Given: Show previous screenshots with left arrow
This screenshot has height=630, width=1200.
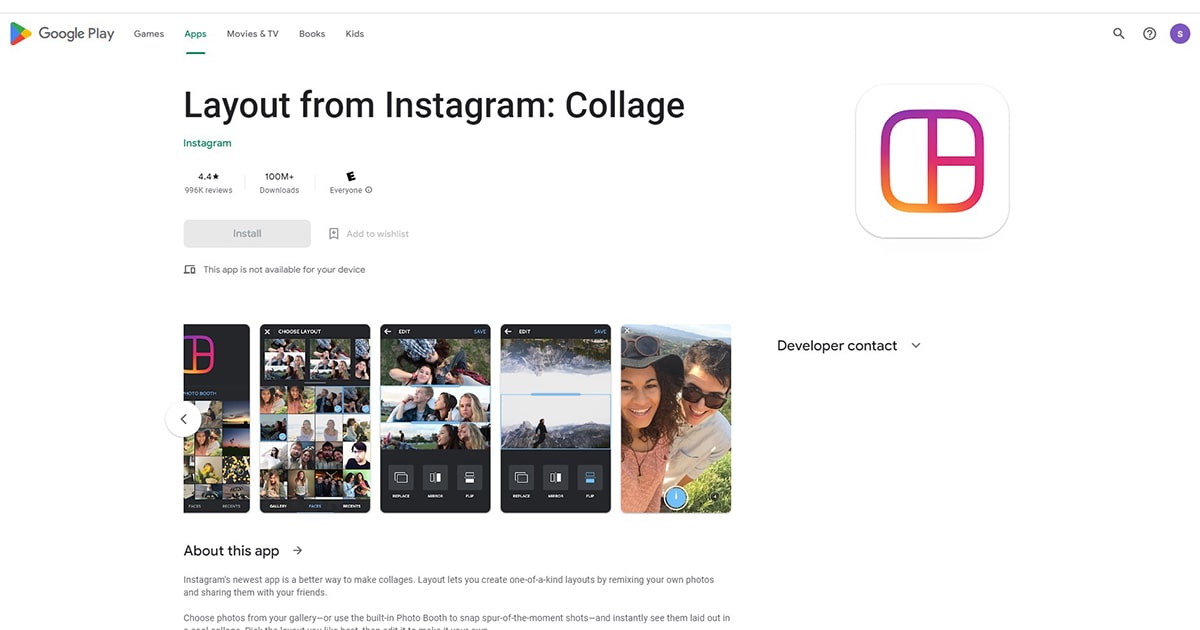Looking at the screenshot, I should coord(183,419).
